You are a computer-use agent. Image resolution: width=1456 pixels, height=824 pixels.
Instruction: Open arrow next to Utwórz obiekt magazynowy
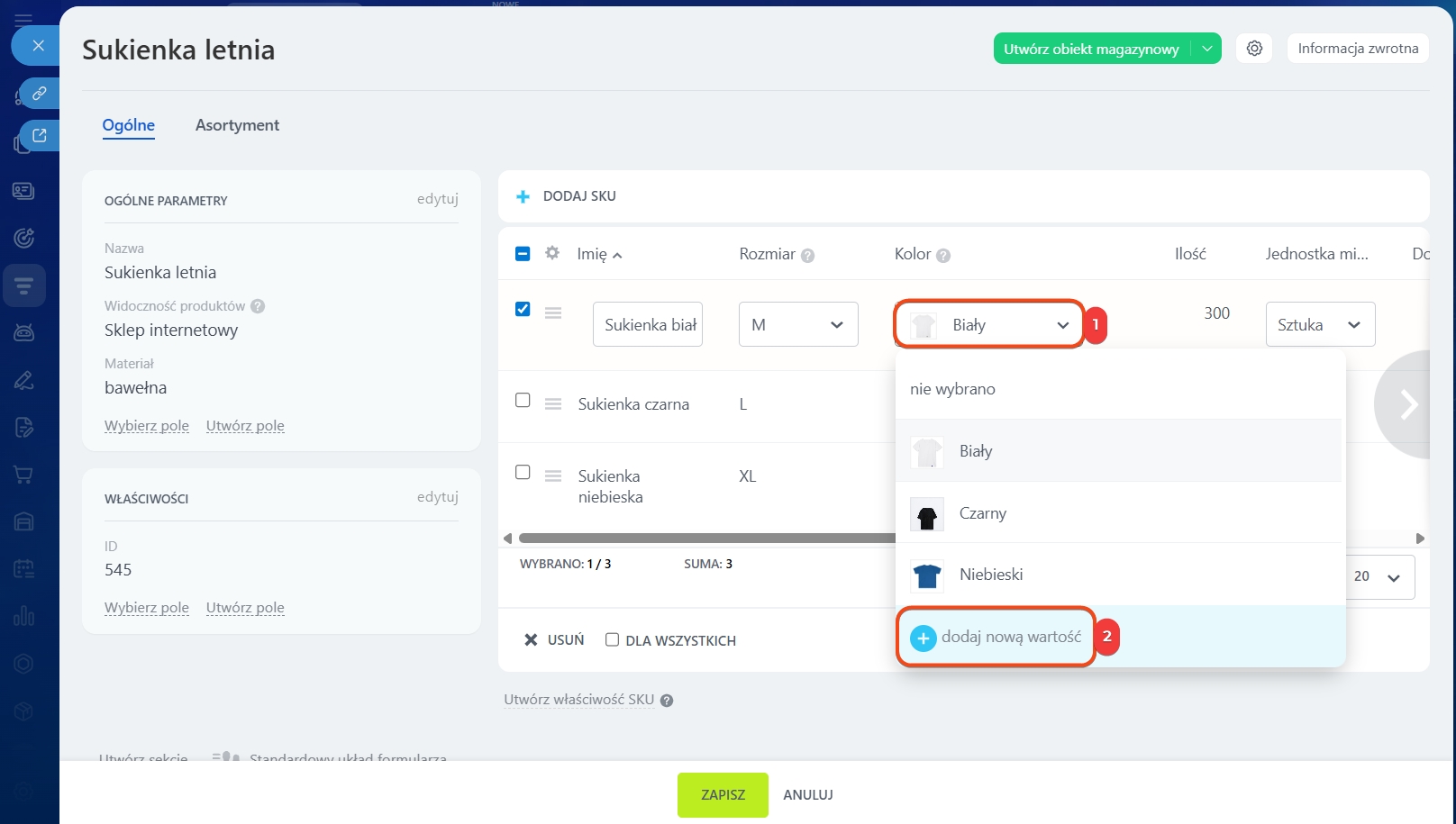point(1206,49)
